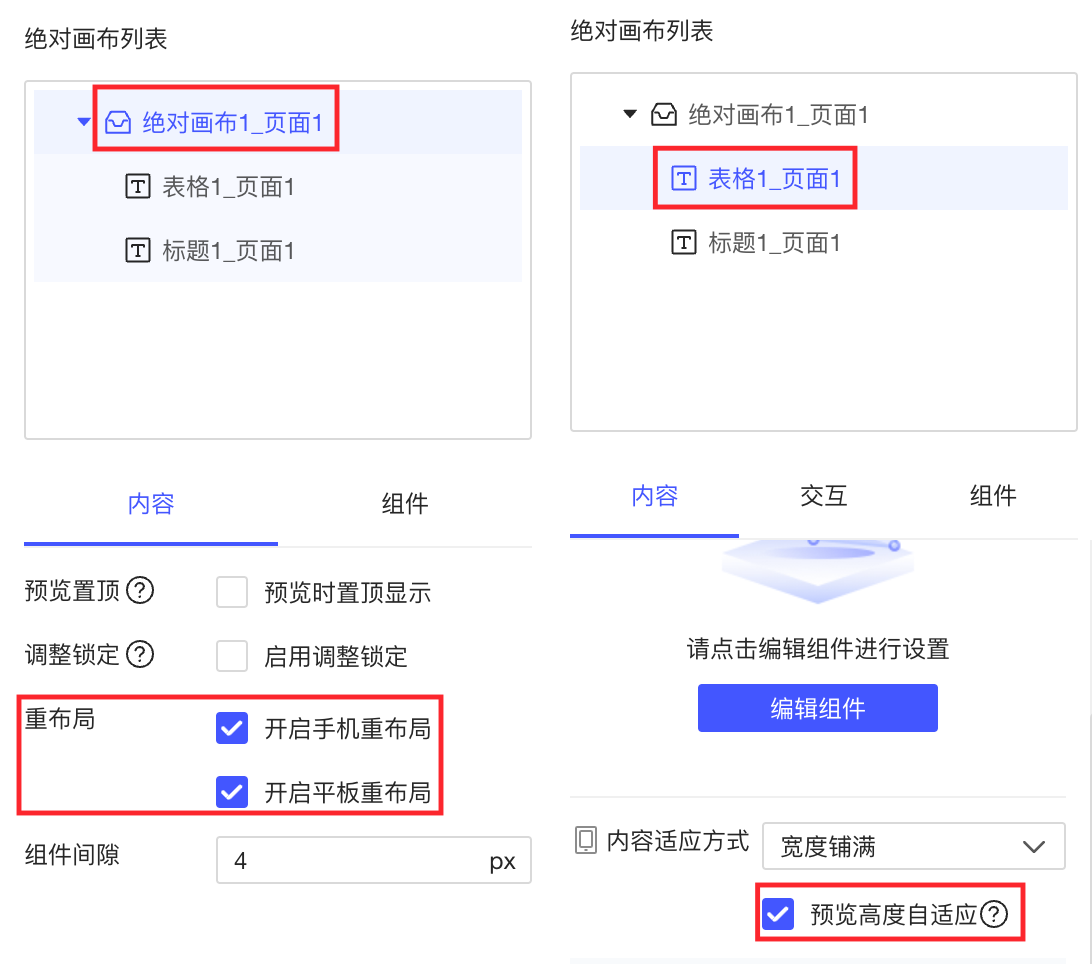Click the canvas icon in left list
Screen dimensions: 1092x964
[x=118, y=123]
